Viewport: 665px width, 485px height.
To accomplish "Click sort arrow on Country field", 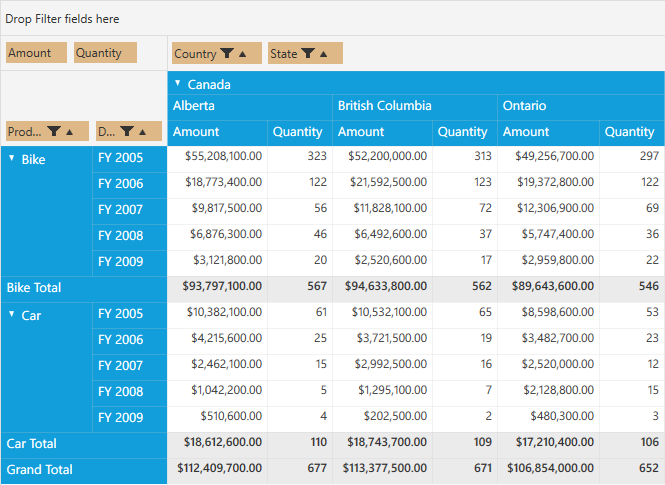I will 243,54.
